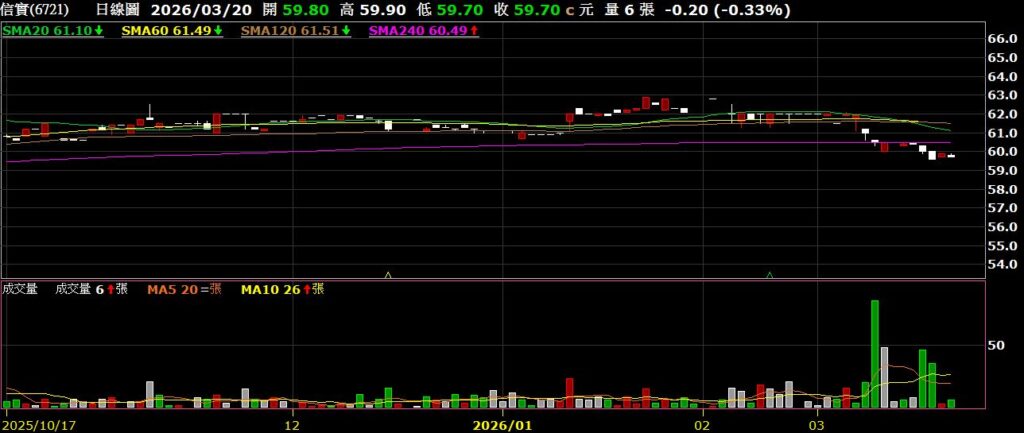
Task: Click the tallest green volume bar
Action: tap(875, 354)
